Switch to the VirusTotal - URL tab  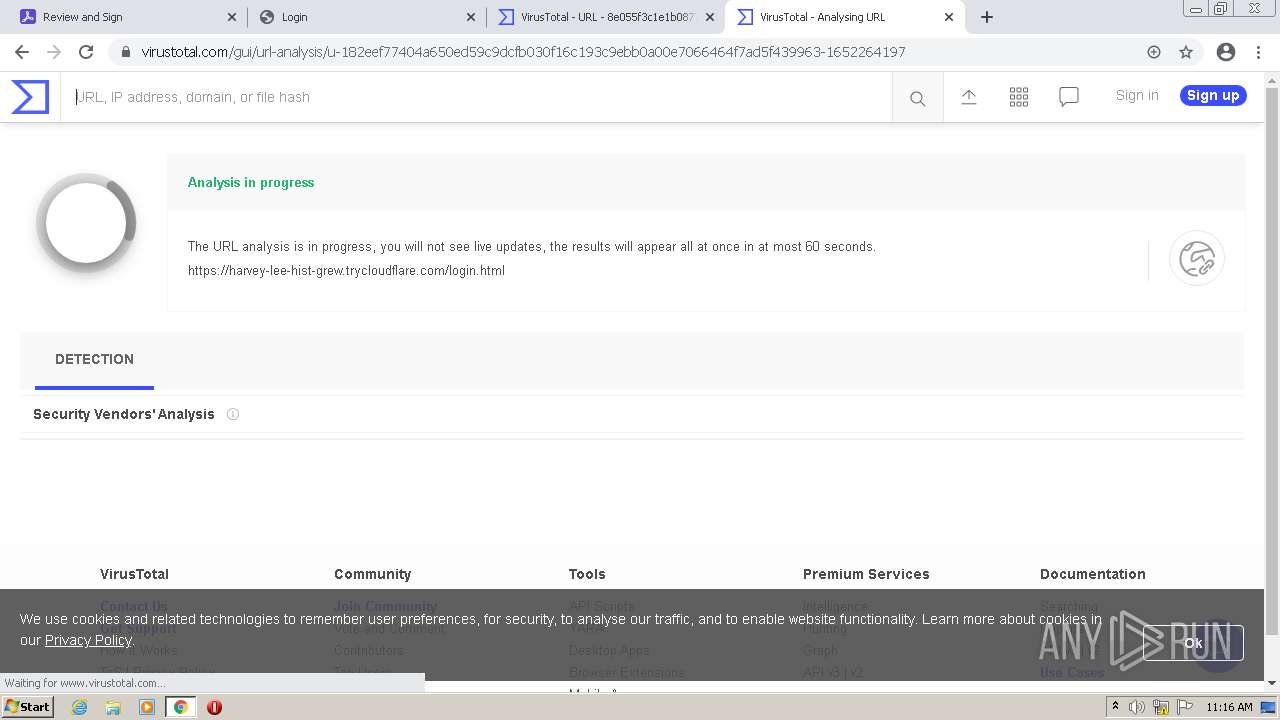(606, 17)
